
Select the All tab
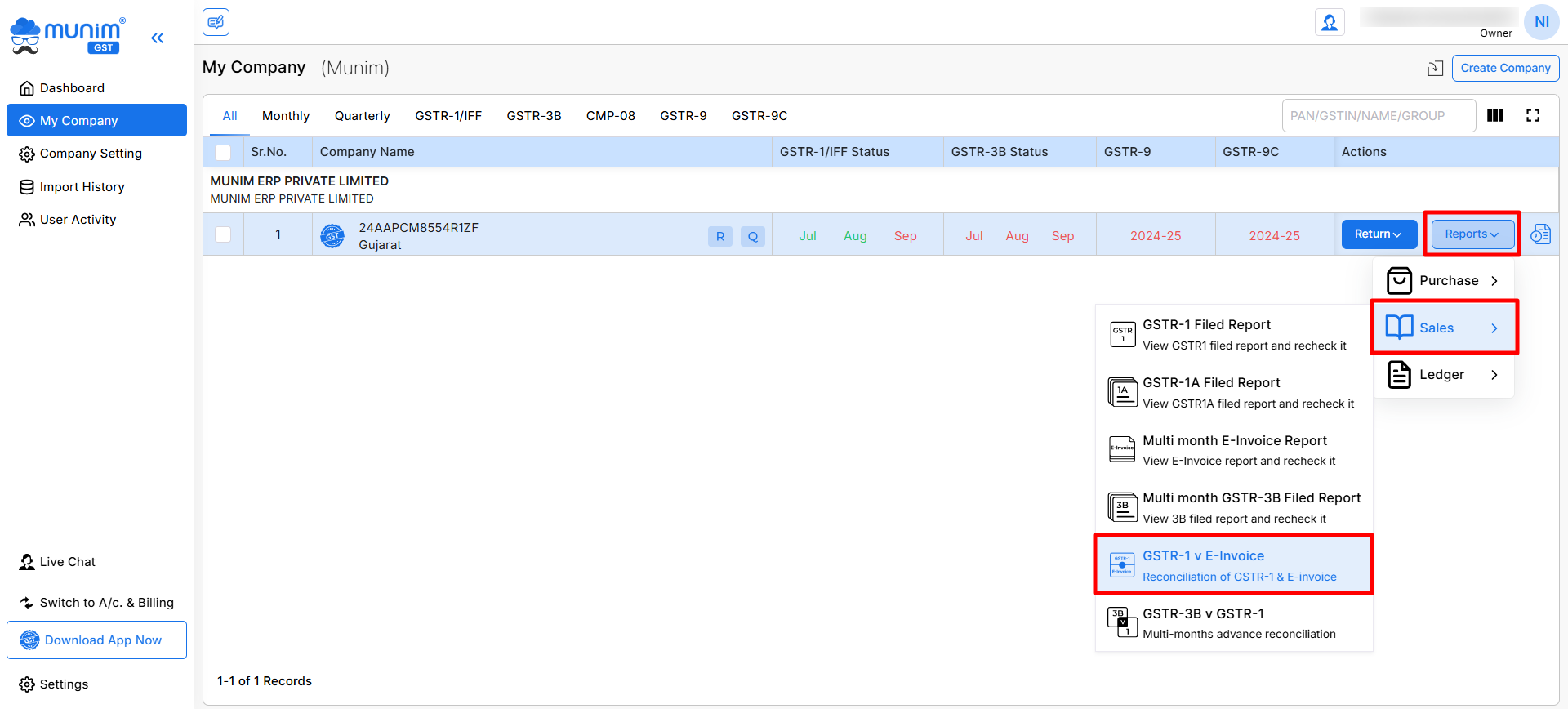pos(229,116)
